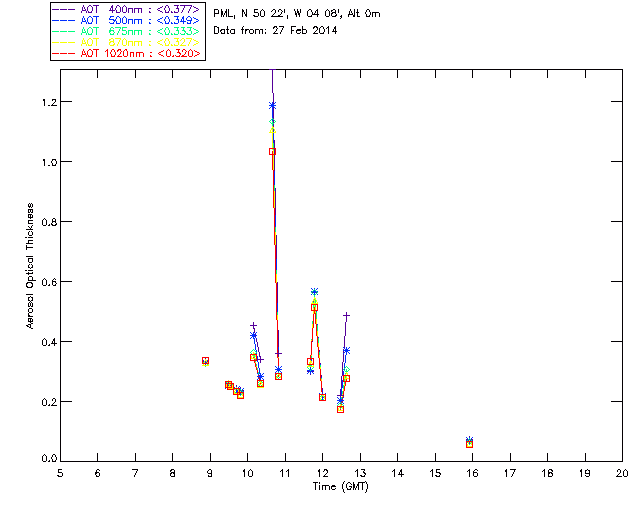Click the x-axis tick label 14
640x512 pixels.
[x=397, y=473]
